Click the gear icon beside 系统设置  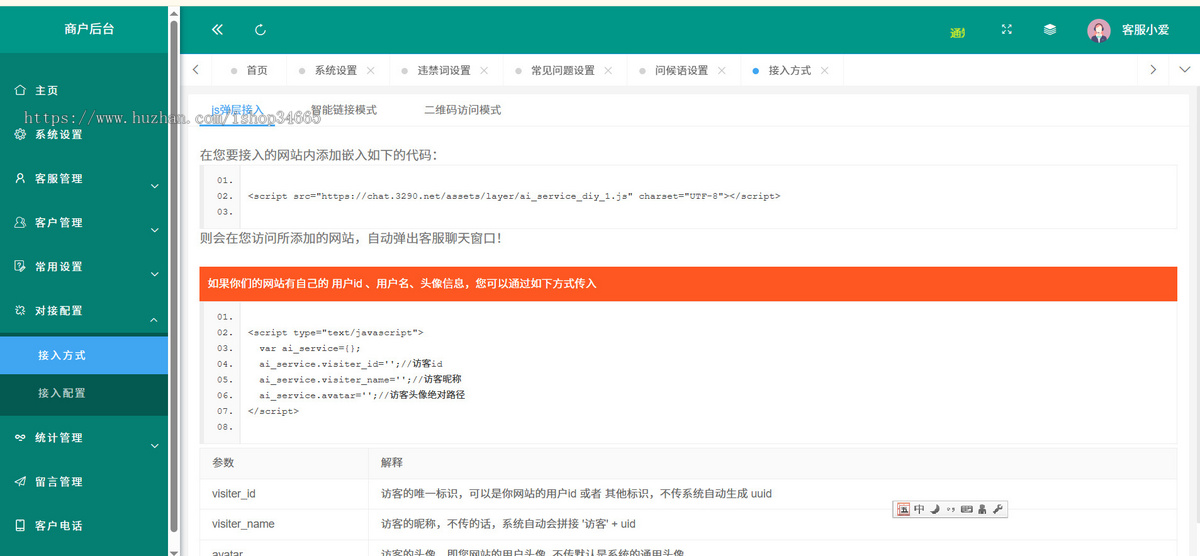click(x=20, y=134)
